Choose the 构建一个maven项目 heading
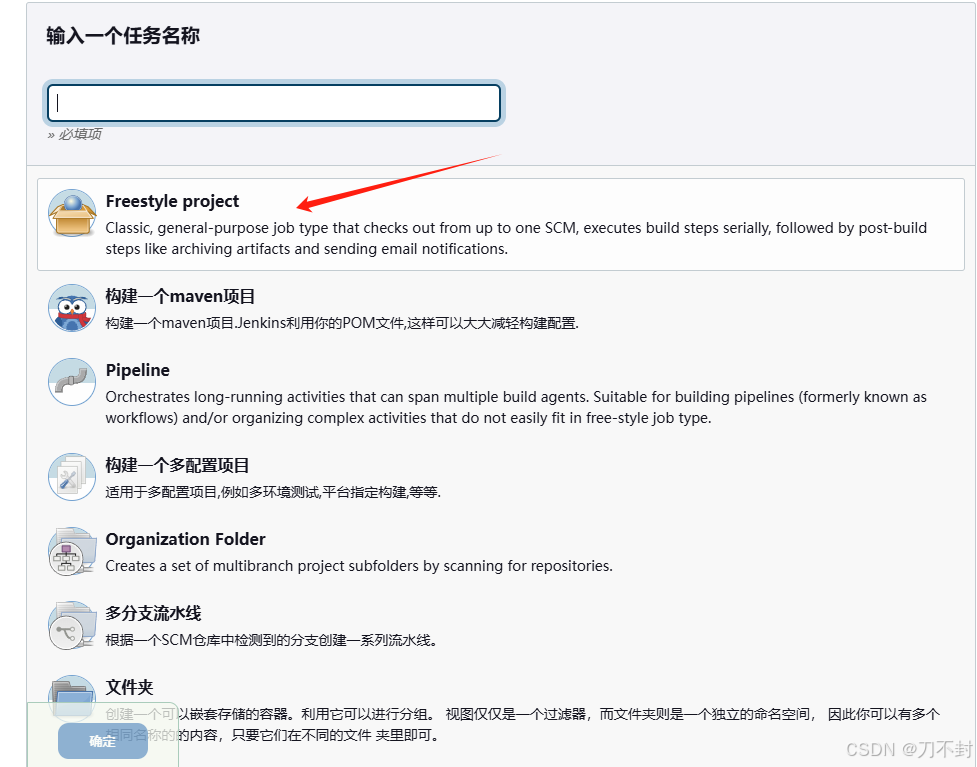The image size is (977, 767). (x=180, y=297)
